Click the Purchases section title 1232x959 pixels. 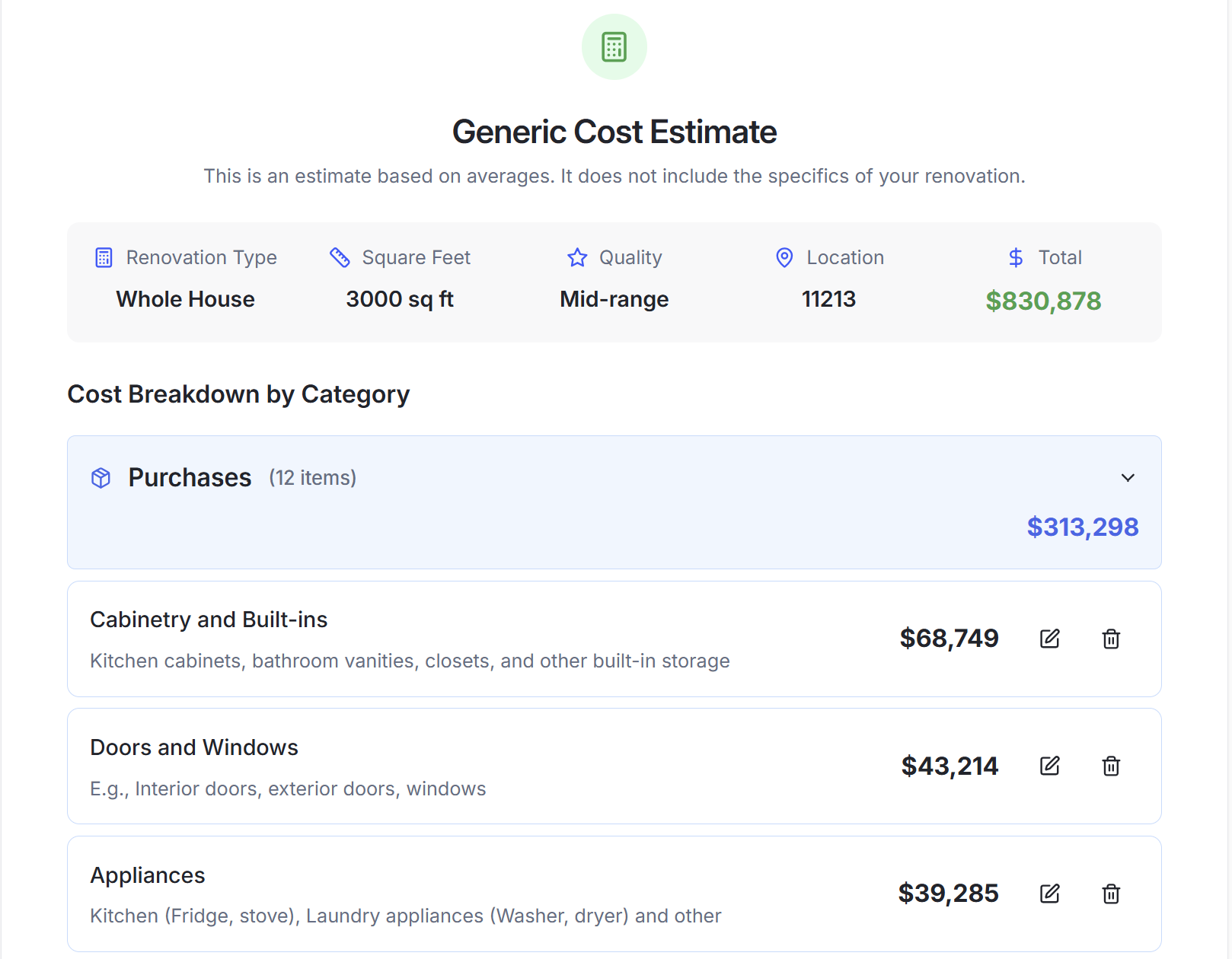tap(190, 477)
